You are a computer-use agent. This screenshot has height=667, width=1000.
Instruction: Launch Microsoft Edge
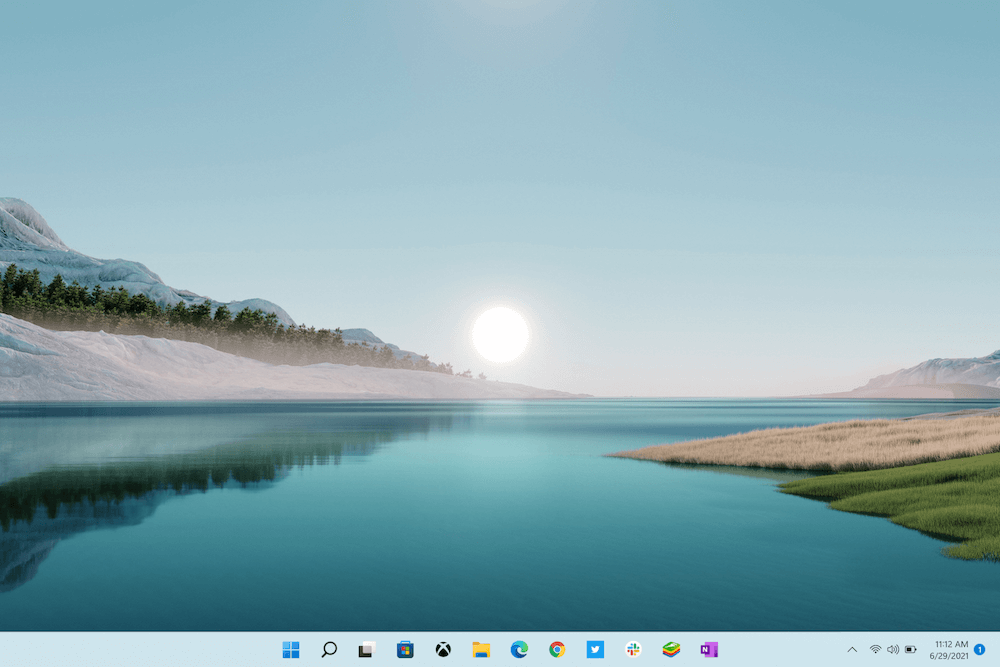tap(517, 650)
